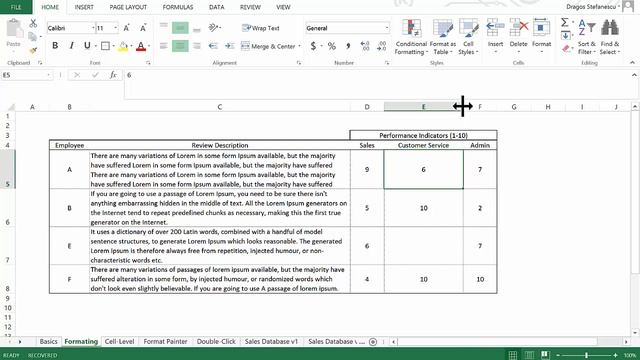Image resolution: width=640 pixels, height=360 pixels.
Task: Toggle Center horizontal alignment
Action: pos(180,46)
